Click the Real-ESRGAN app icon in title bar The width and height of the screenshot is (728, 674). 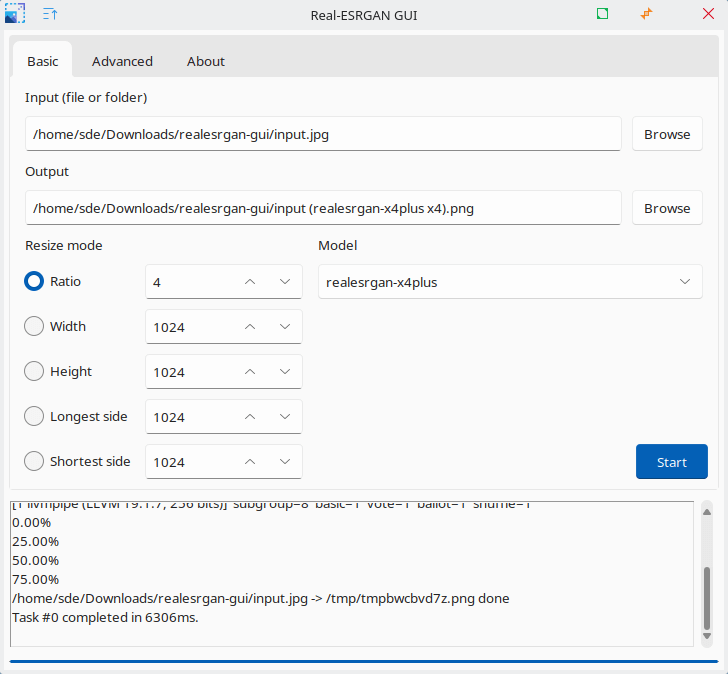coord(14,14)
